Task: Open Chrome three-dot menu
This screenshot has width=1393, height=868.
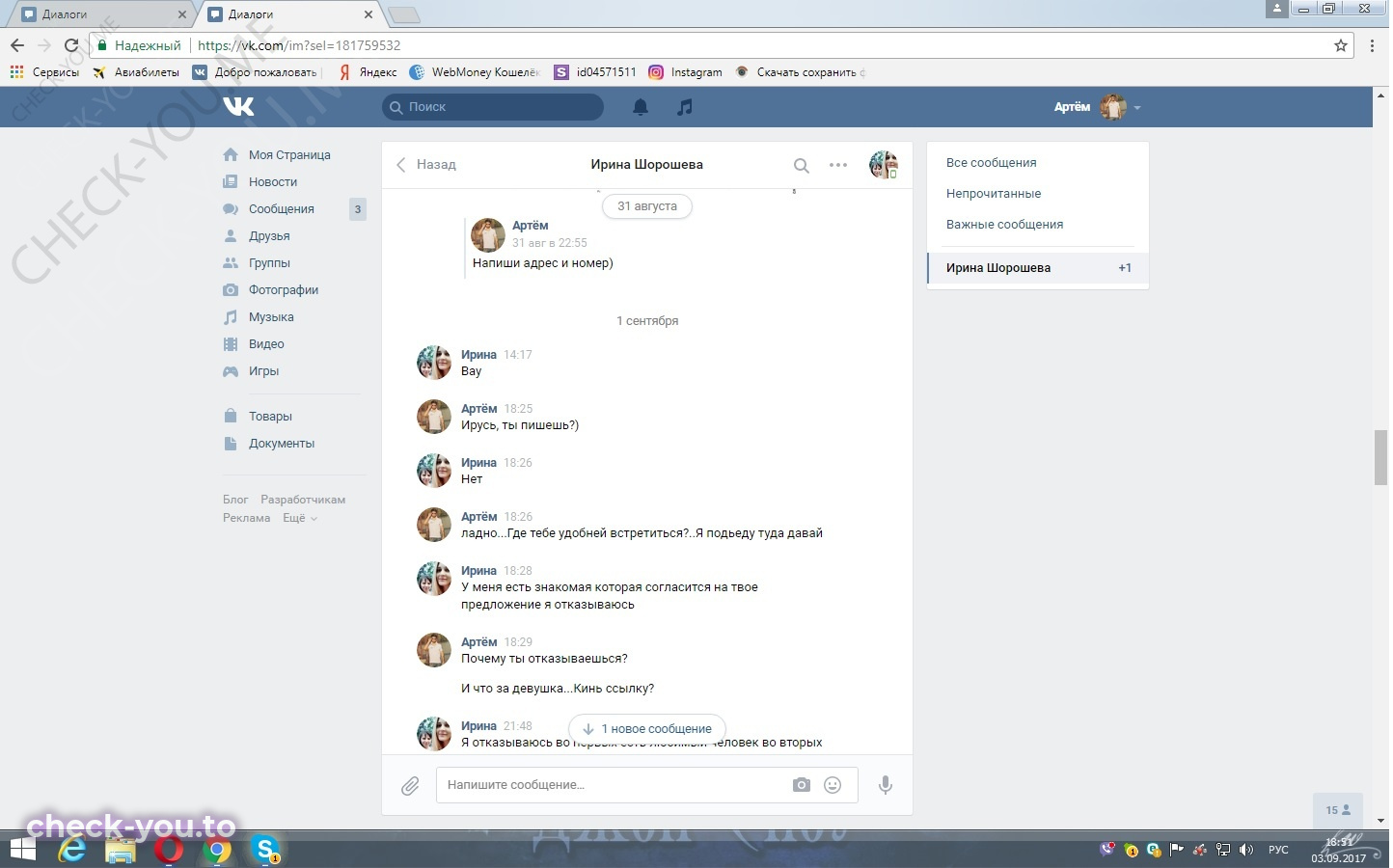Action: point(1373,45)
